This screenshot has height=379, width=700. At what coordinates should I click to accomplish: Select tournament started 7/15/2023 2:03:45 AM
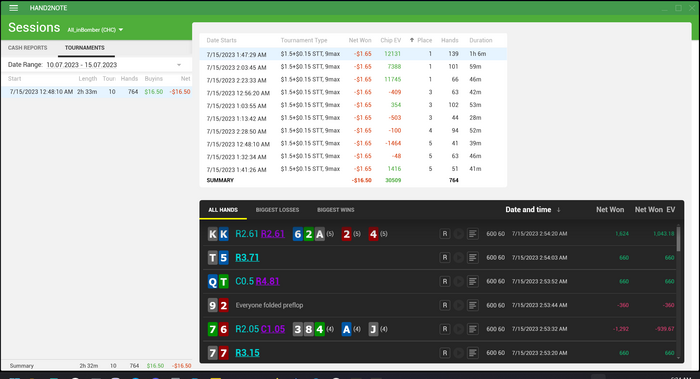353,67
